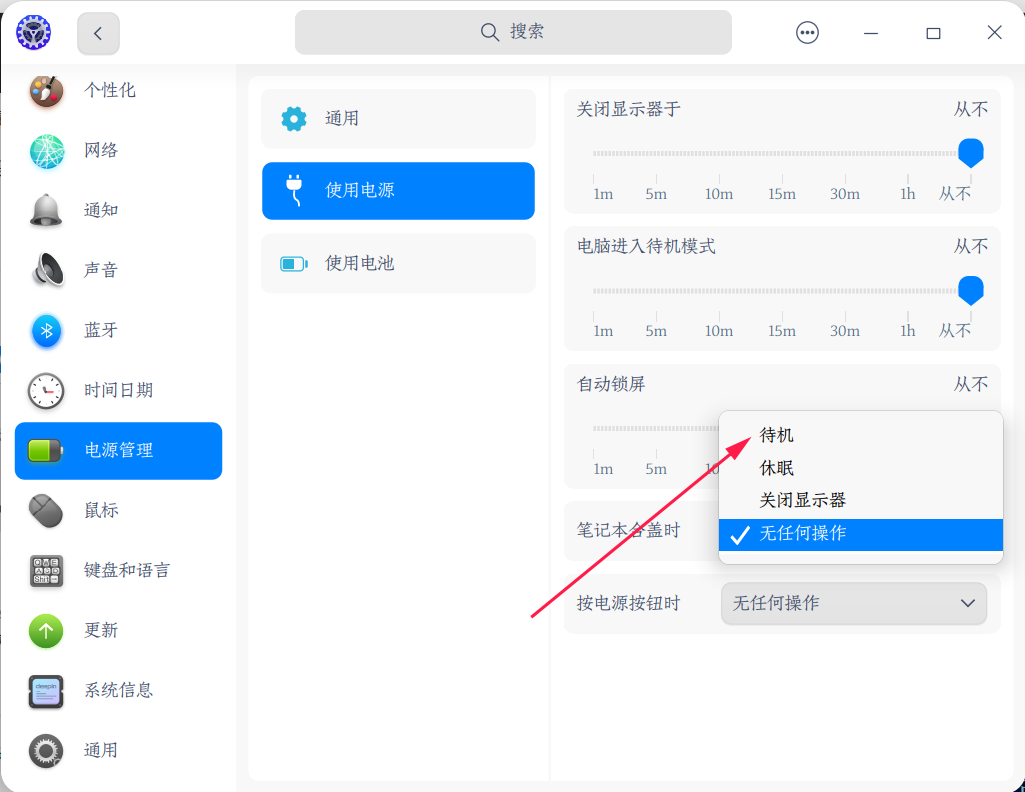This screenshot has width=1025, height=792.
Task: Click the Mouse (鼠标) icon
Action: (x=46, y=510)
